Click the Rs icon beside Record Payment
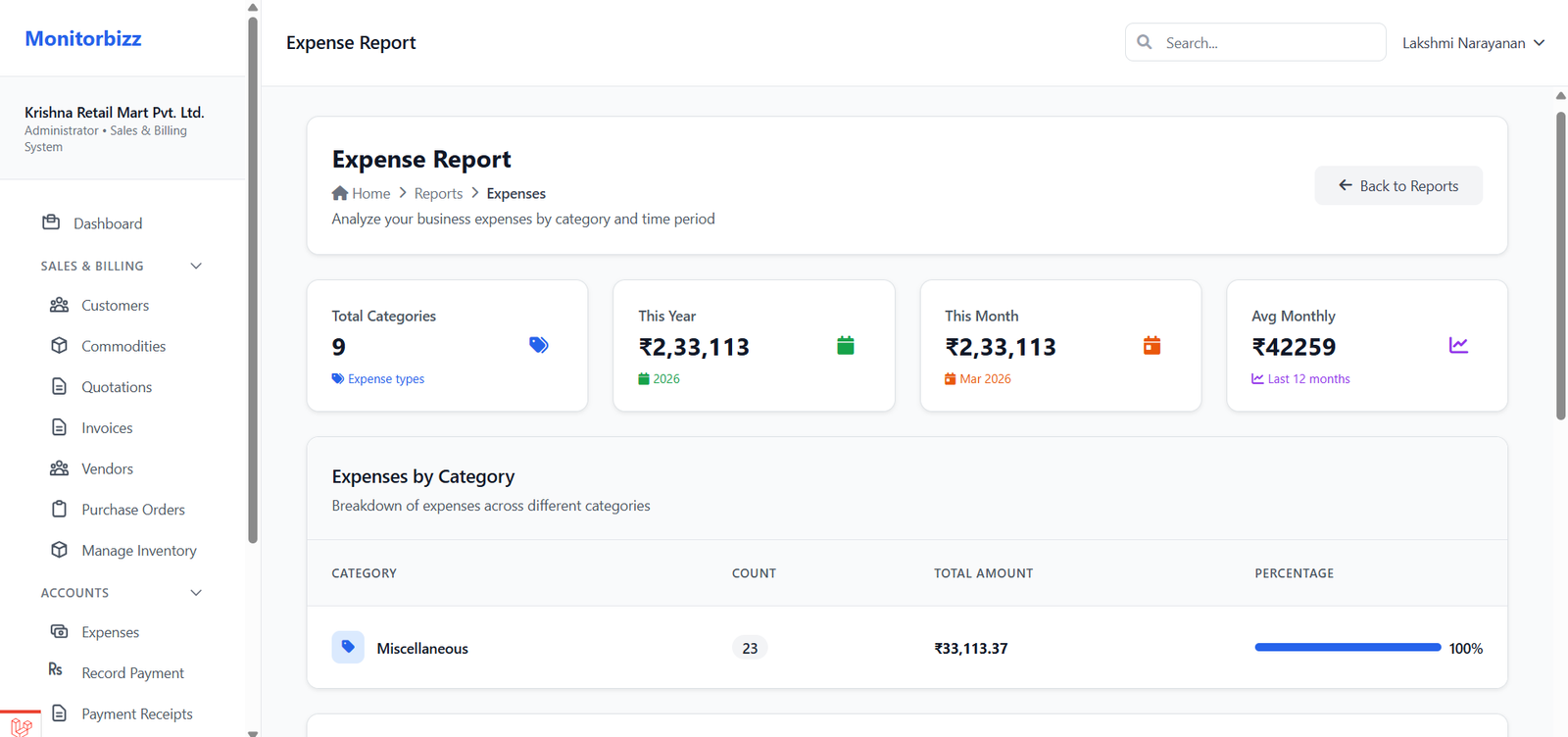This screenshot has width=1568, height=737. pyautogui.click(x=56, y=669)
